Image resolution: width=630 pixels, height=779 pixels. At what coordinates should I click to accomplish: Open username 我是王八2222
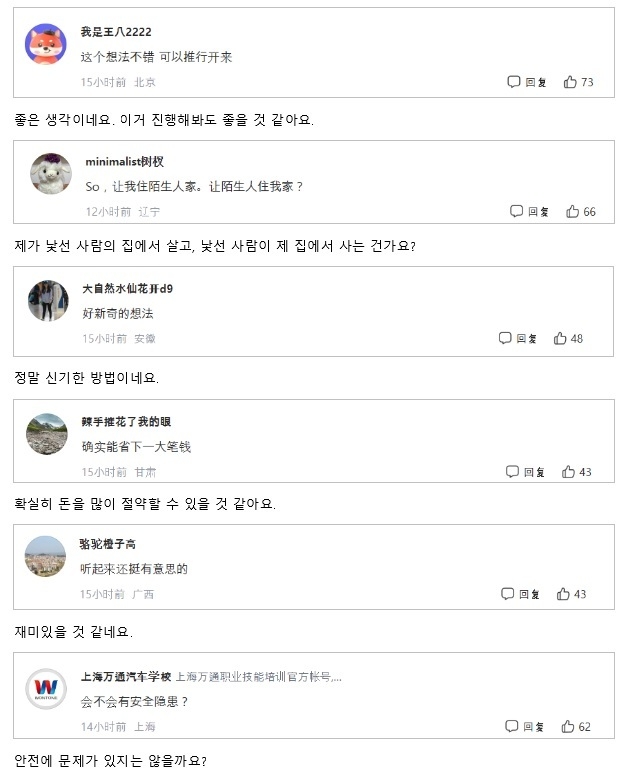tap(116, 32)
